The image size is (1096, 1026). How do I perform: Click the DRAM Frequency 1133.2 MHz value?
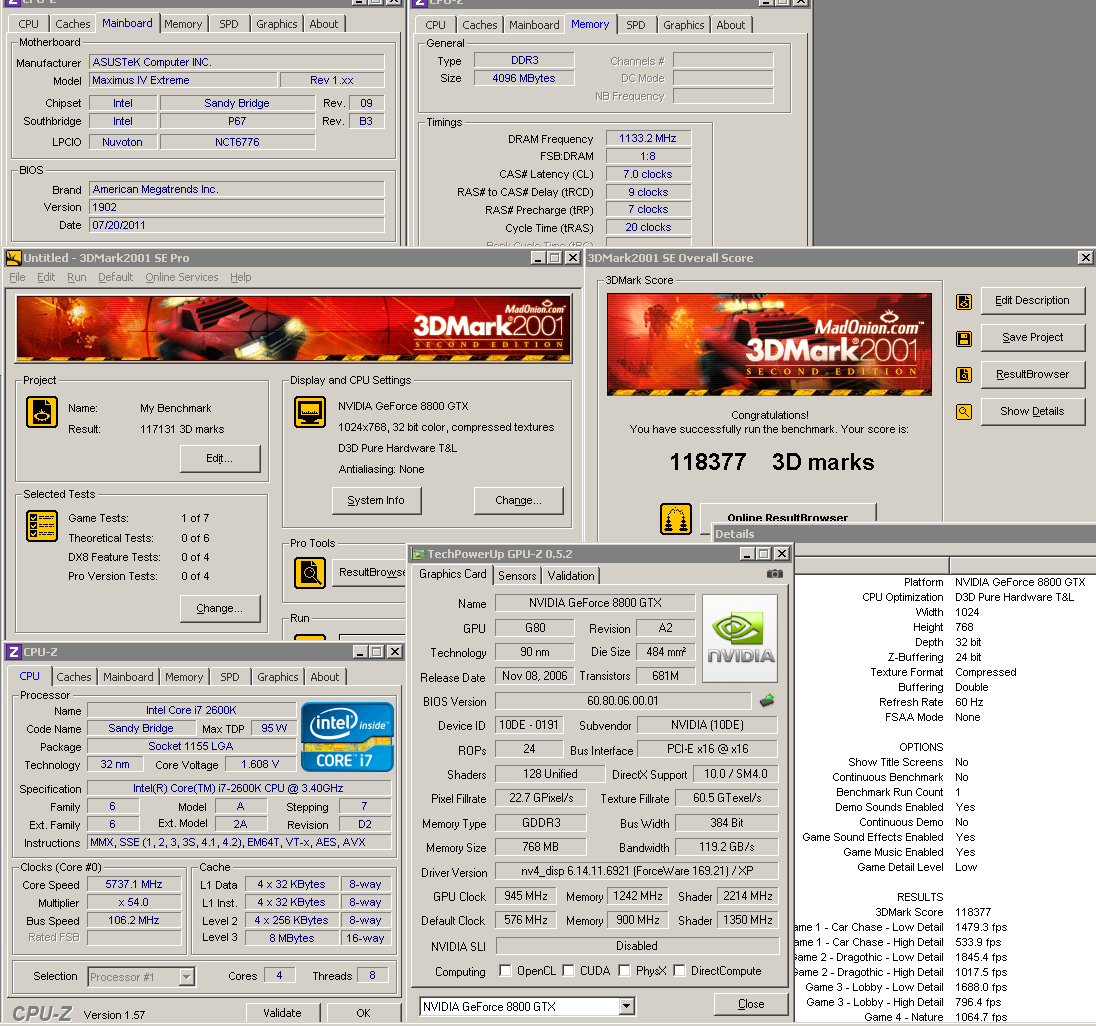(648, 138)
